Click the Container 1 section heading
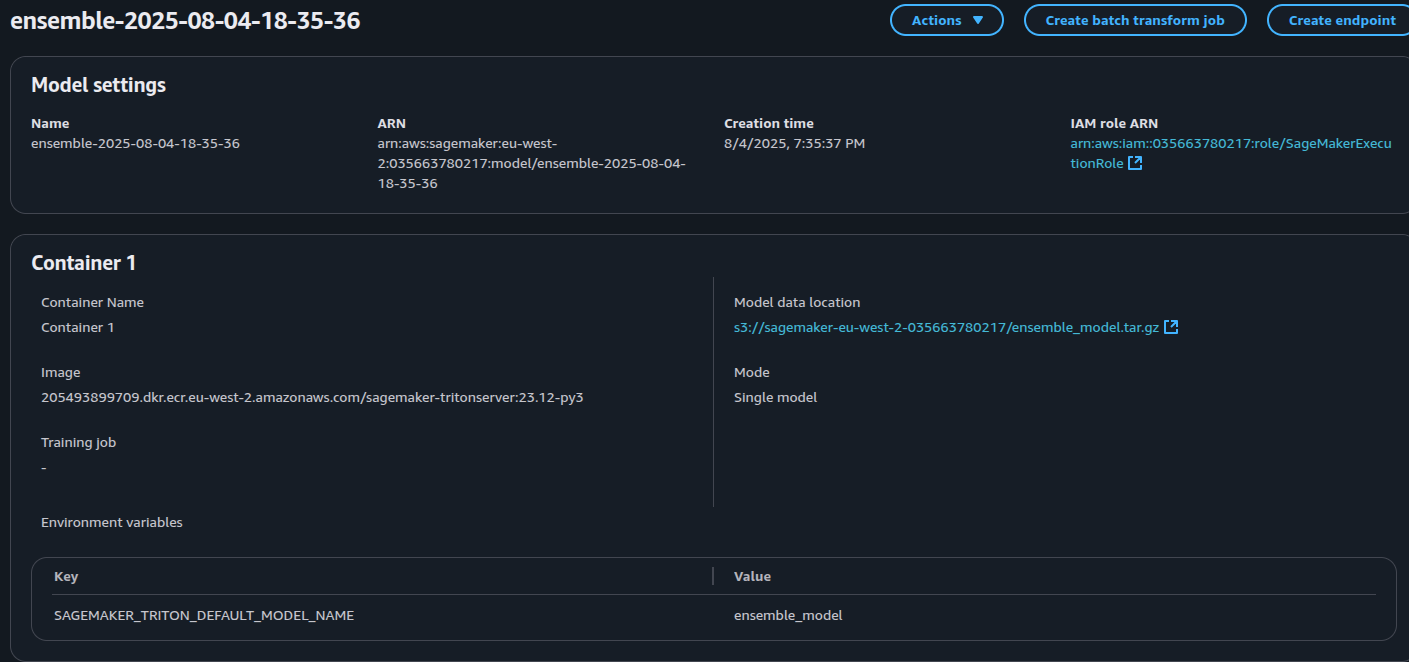 [x=84, y=263]
